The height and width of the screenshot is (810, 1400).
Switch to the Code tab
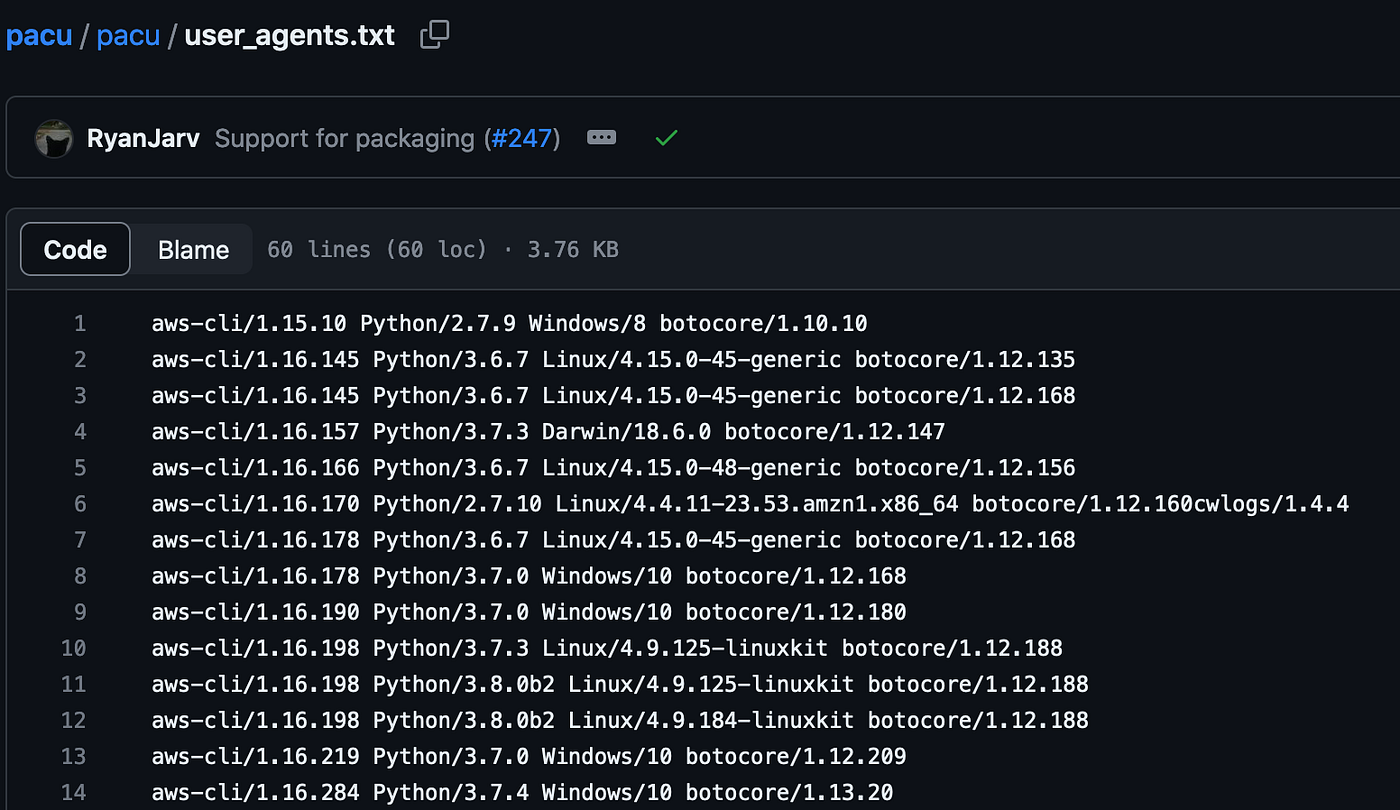75,249
